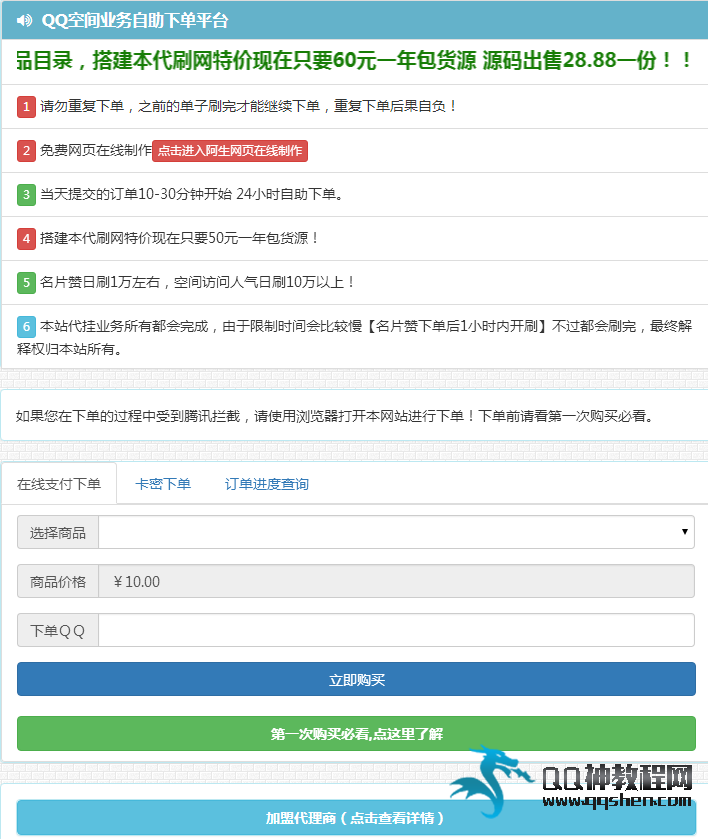Viewport: 708px width, 839px height.
Task: Click 第一次购买必看,点这里了解 button
Action: pyautogui.click(x=356, y=734)
